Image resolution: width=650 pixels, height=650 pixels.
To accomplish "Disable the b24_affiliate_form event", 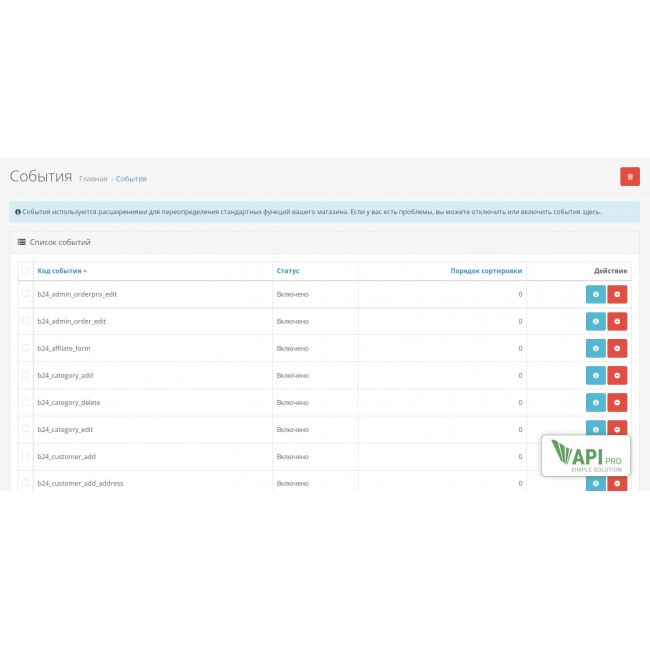I will [618, 348].
